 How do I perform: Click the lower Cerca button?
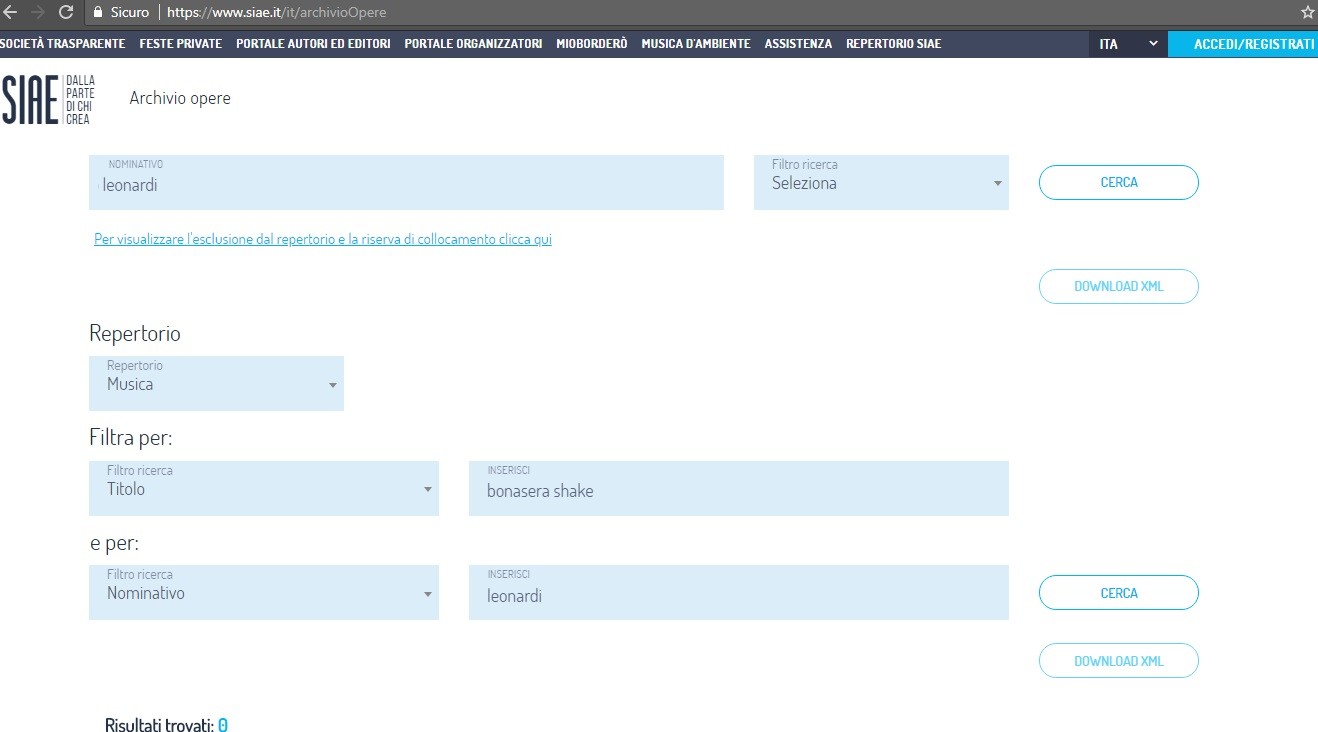[x=1119, y=593]
